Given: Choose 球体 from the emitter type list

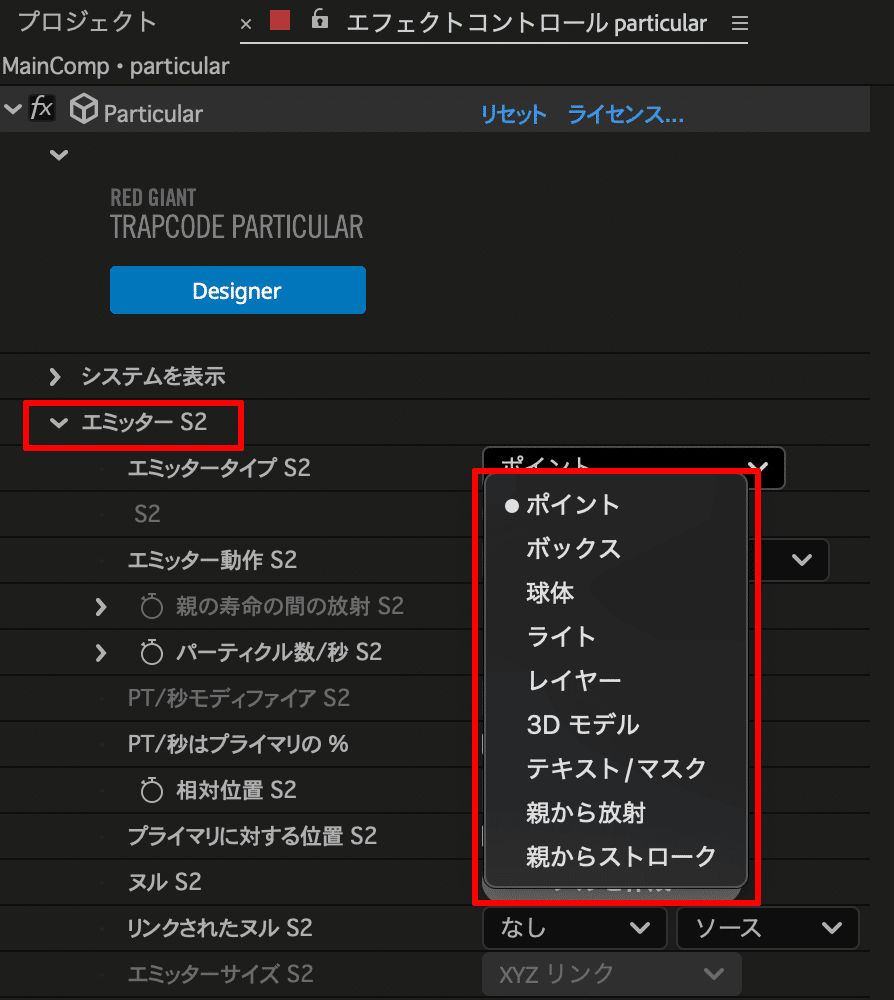Looking at the screenshot, I should [550, 592].
